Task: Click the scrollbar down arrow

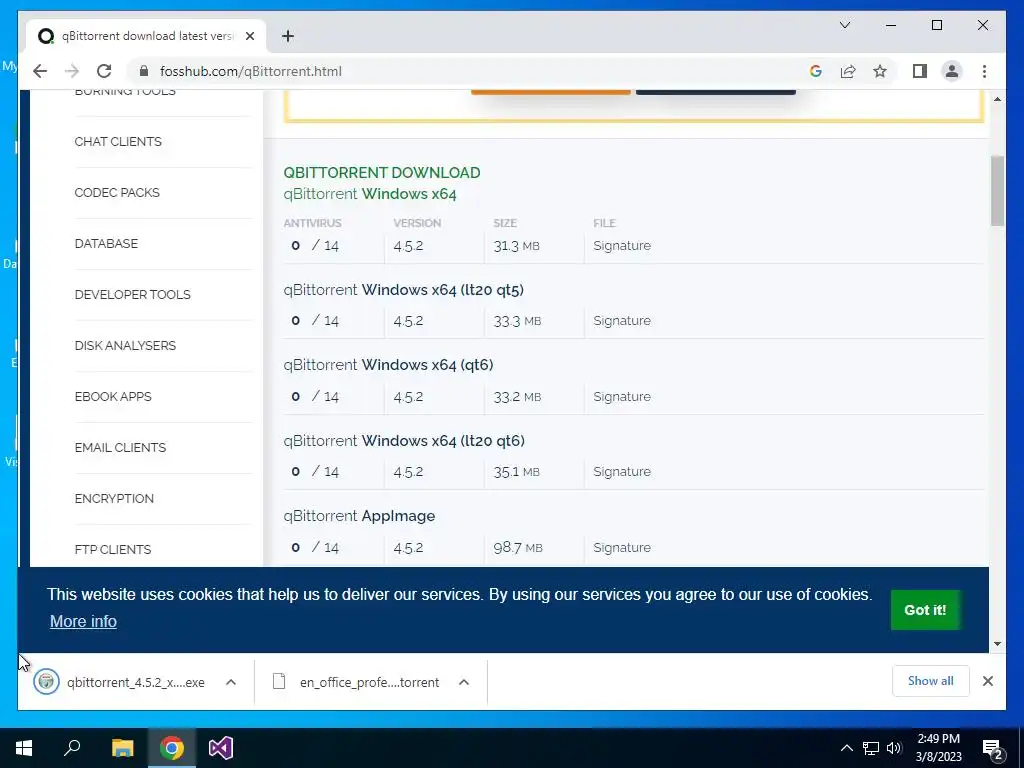Action: [997, 643]
